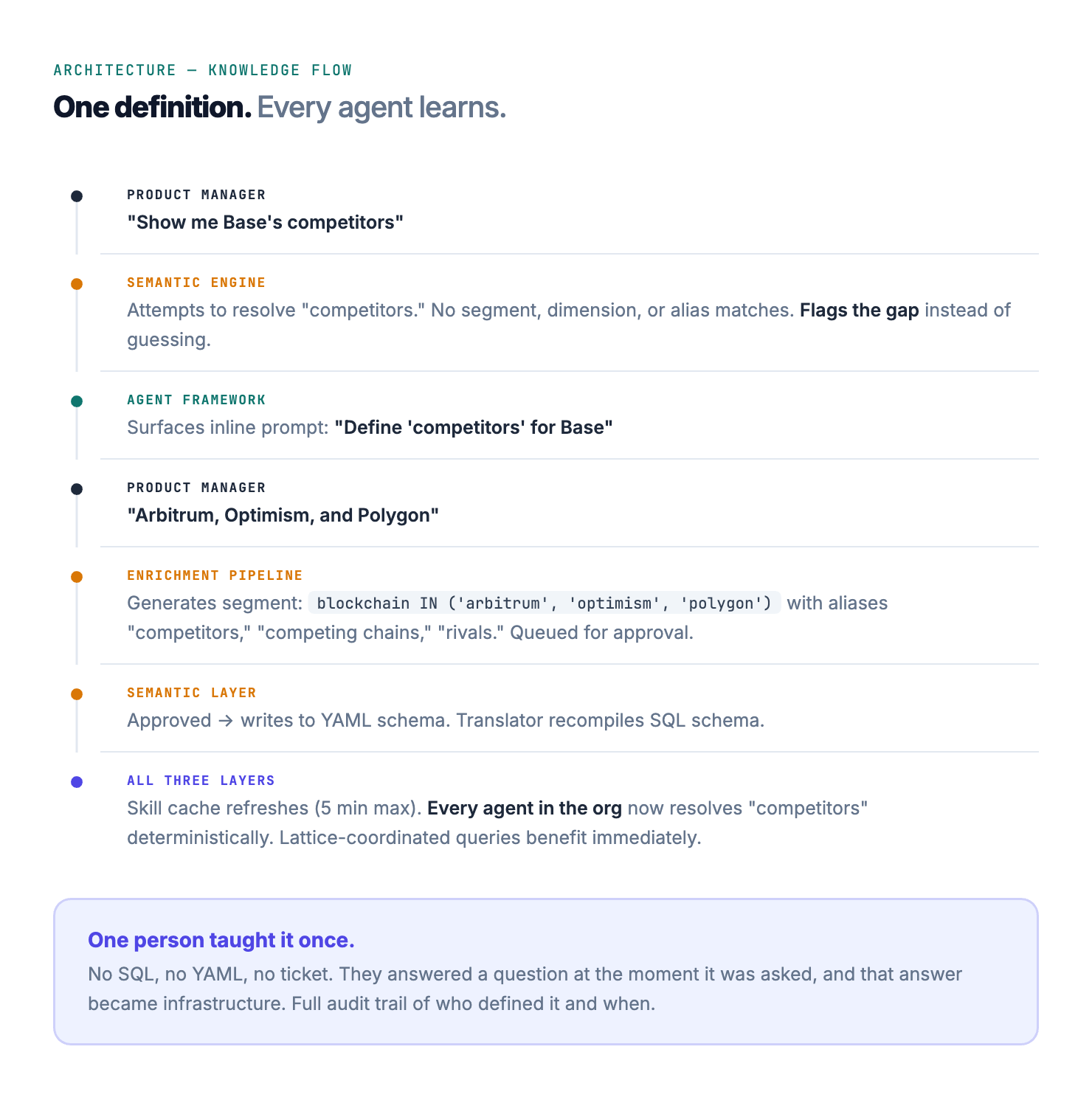Image resolution: width=1092 pixels, height=1117 pixels.
Task: Click bold text 'Every agent in the org'
Action: point(525,809)
